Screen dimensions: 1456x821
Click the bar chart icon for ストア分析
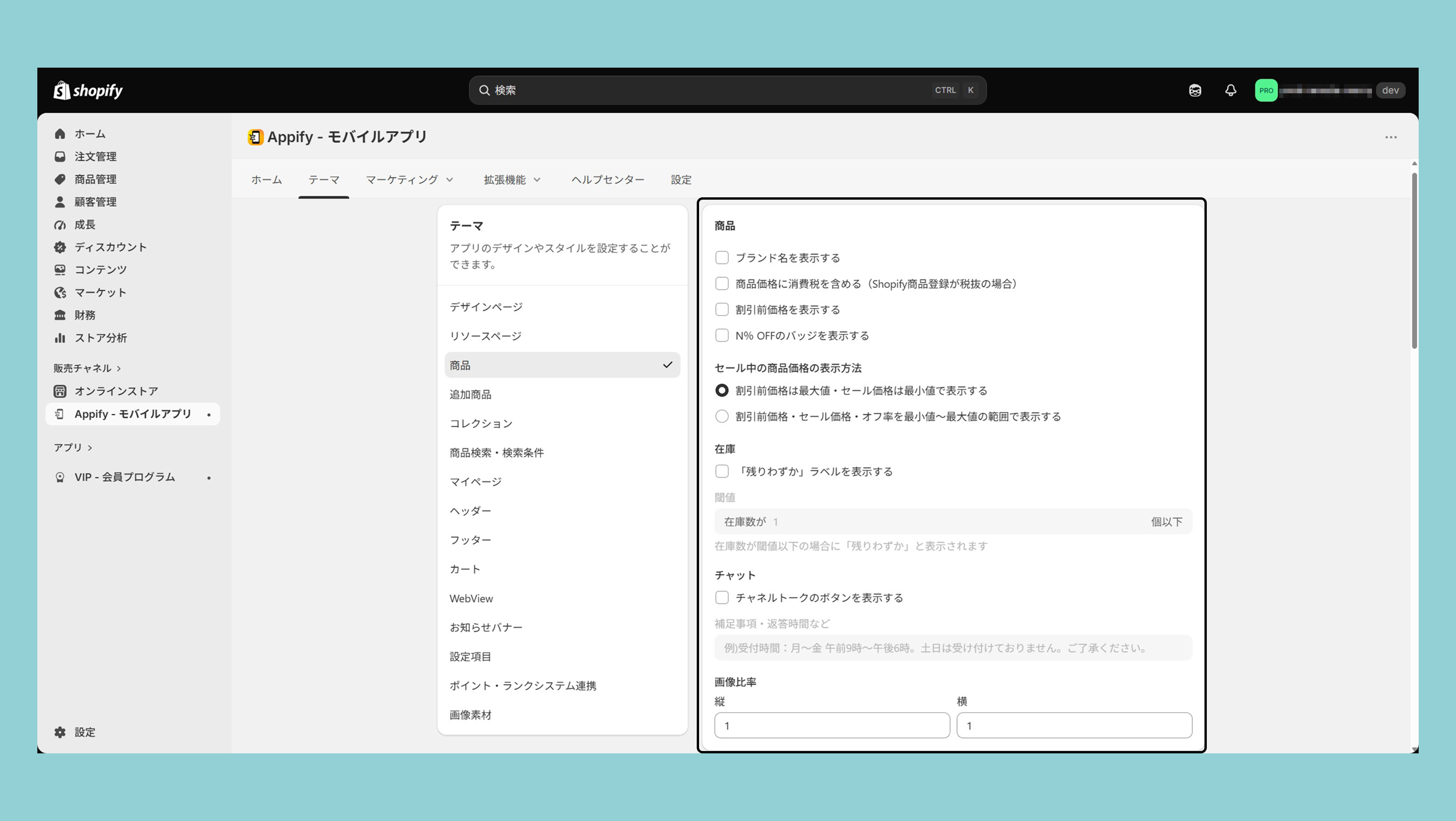tap(60, 338)
